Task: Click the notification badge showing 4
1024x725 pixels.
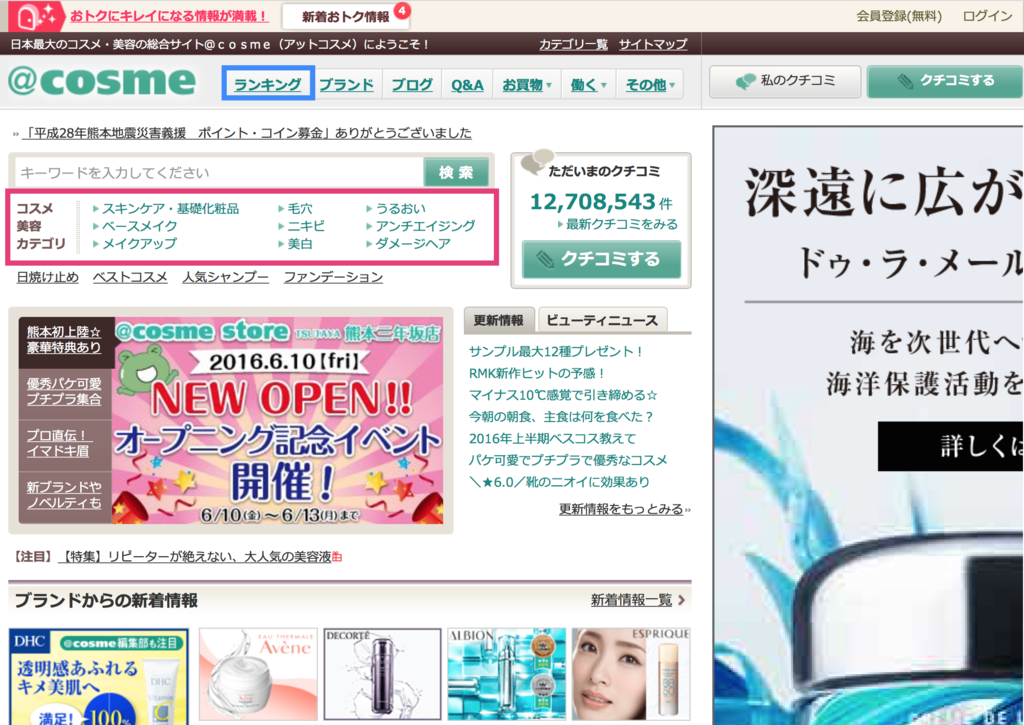Action: tap(402, 10)
